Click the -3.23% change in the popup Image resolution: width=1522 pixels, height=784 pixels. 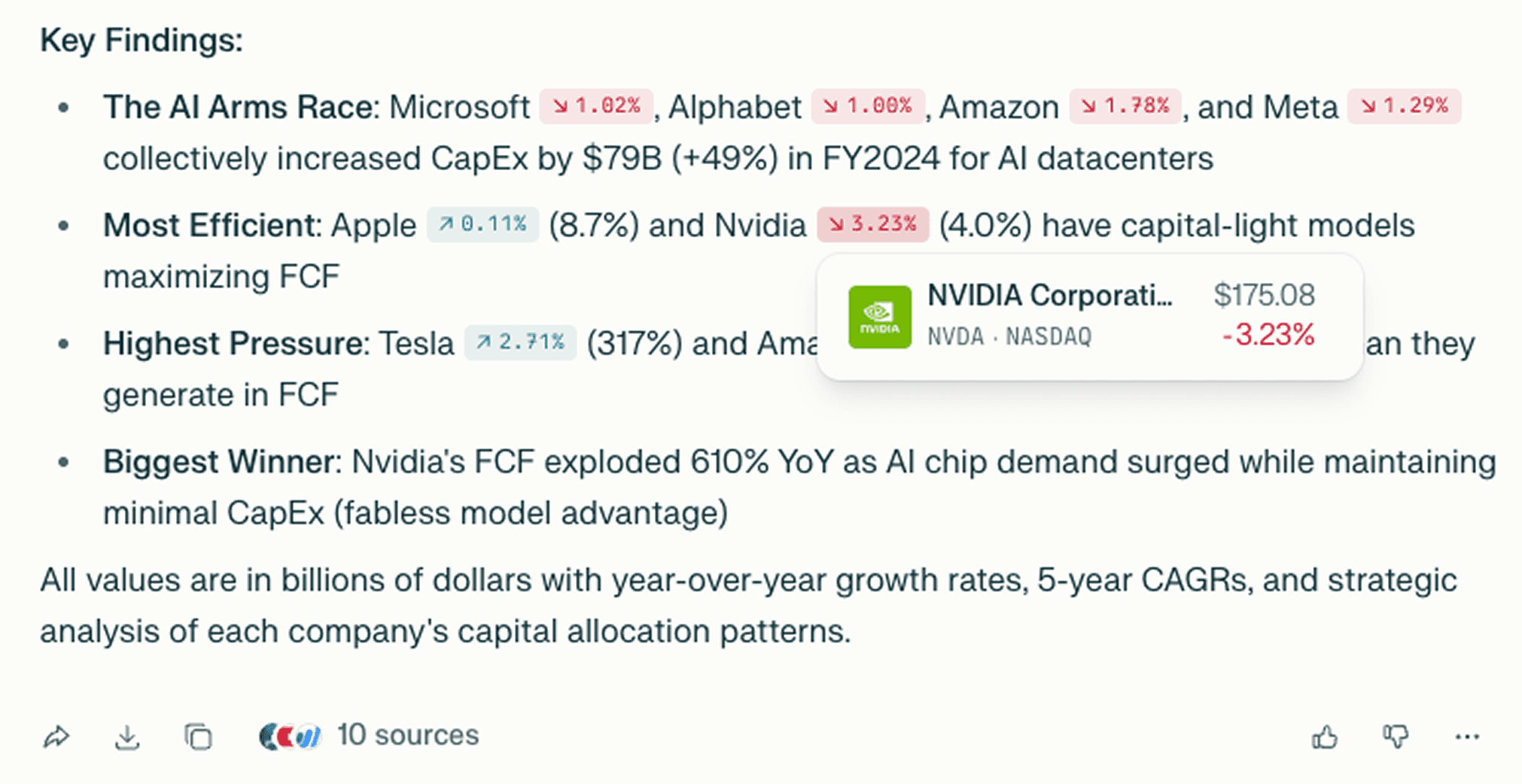click(x=1268, y=335)
